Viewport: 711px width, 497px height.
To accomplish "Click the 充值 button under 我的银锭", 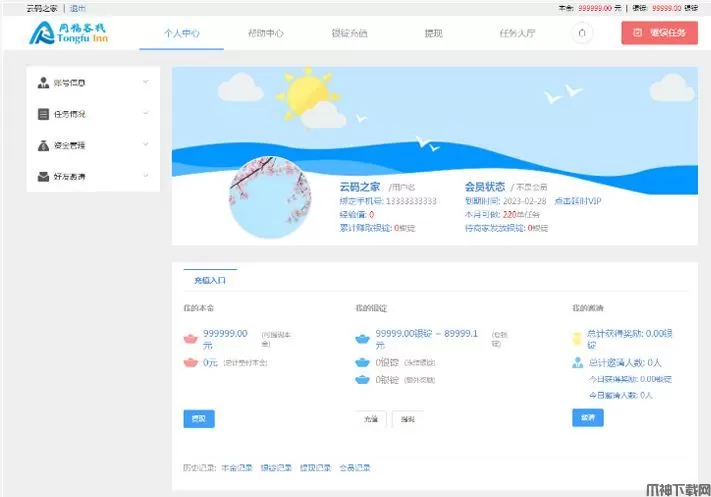I will (x=370, y=420).
